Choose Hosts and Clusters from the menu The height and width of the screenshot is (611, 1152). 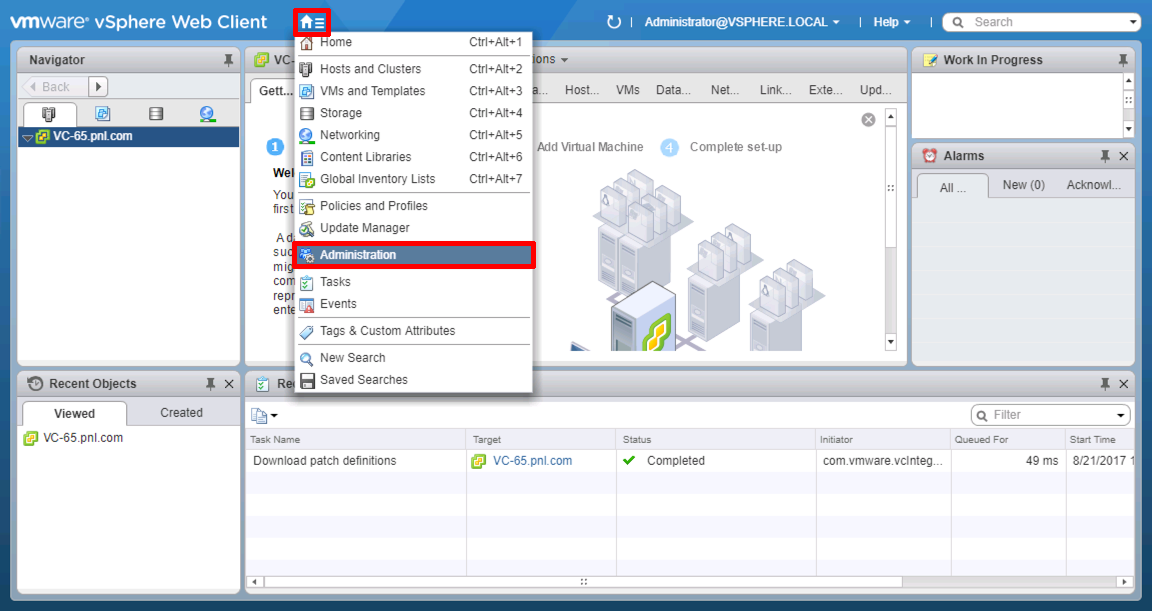click(413, 69)
